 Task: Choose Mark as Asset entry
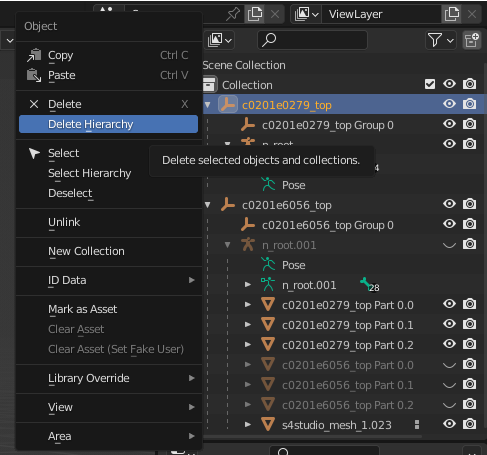(x=108, y=309)
